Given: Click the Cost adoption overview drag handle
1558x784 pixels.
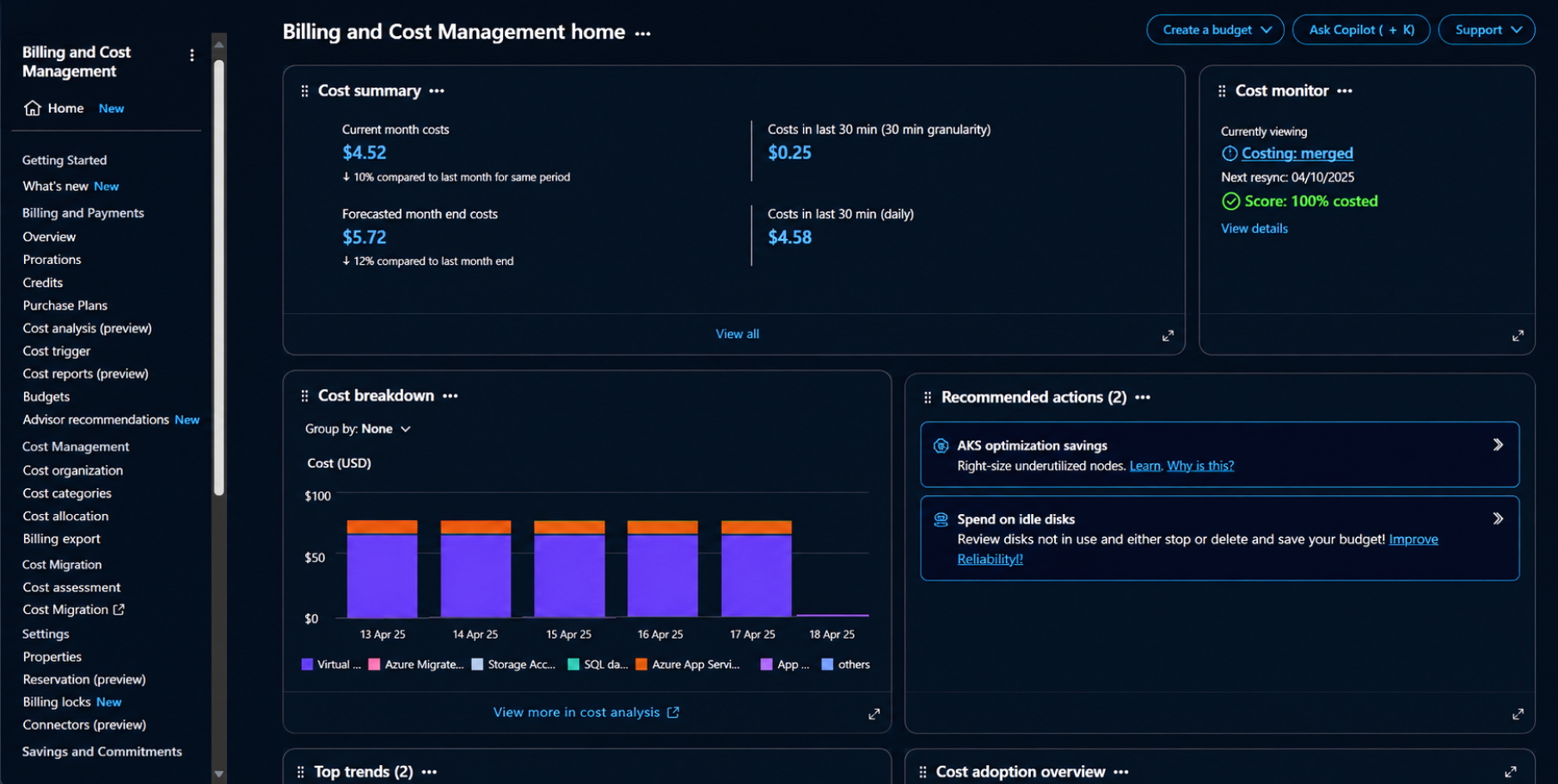Looking at the screenshot, I should (x=923, y=772).
